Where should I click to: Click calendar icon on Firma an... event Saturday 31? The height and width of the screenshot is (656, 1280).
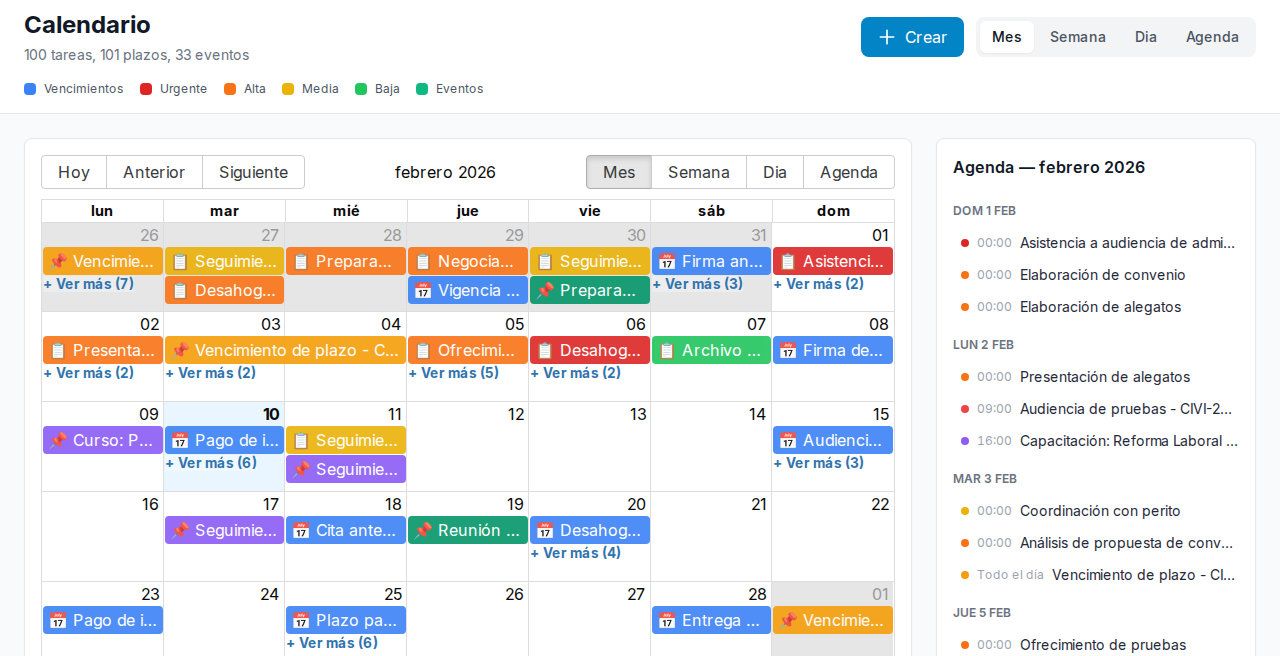click(x=667, y=262)
